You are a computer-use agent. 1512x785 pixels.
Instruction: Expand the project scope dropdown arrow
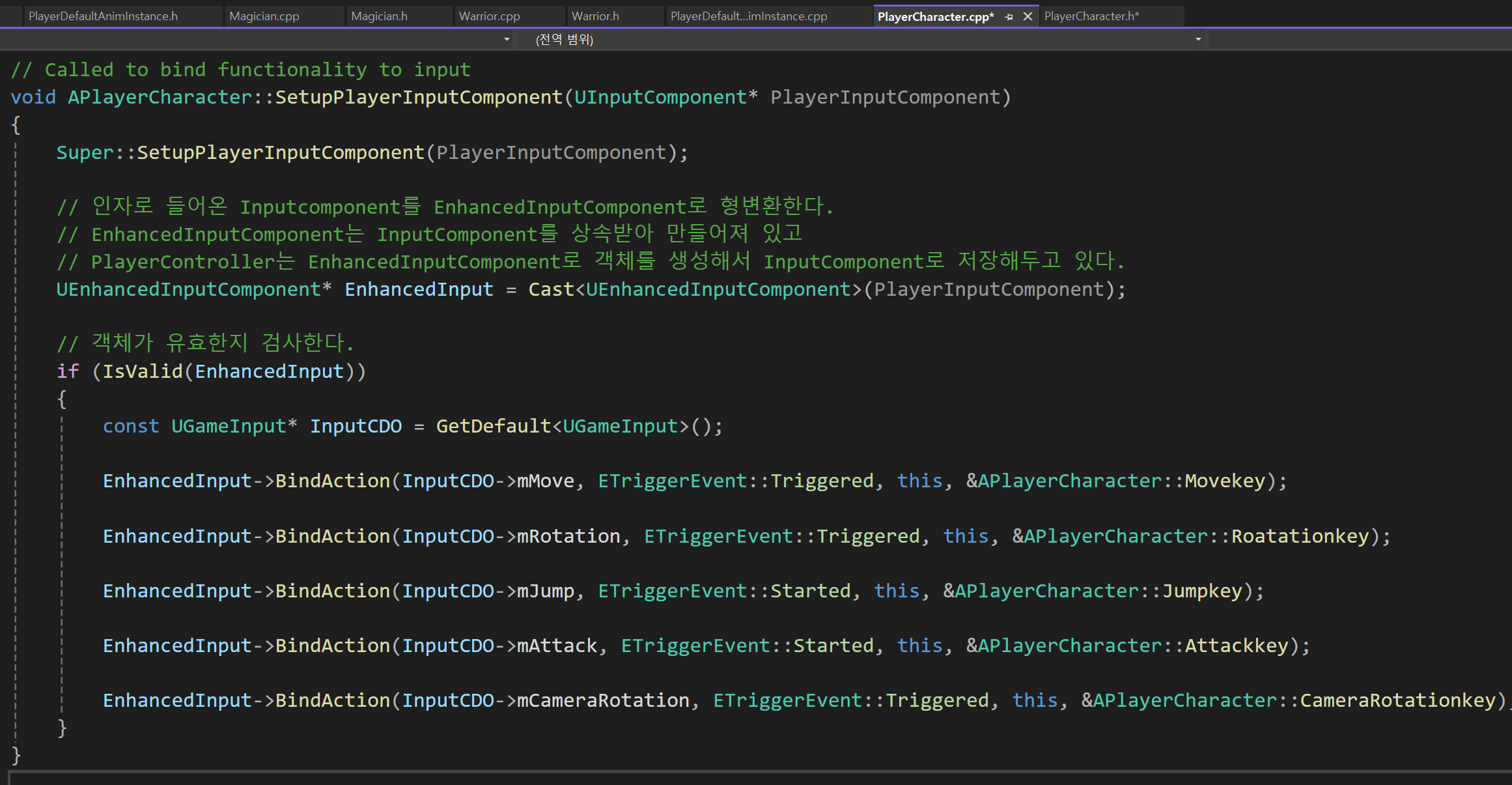click(x=507, y=40)
